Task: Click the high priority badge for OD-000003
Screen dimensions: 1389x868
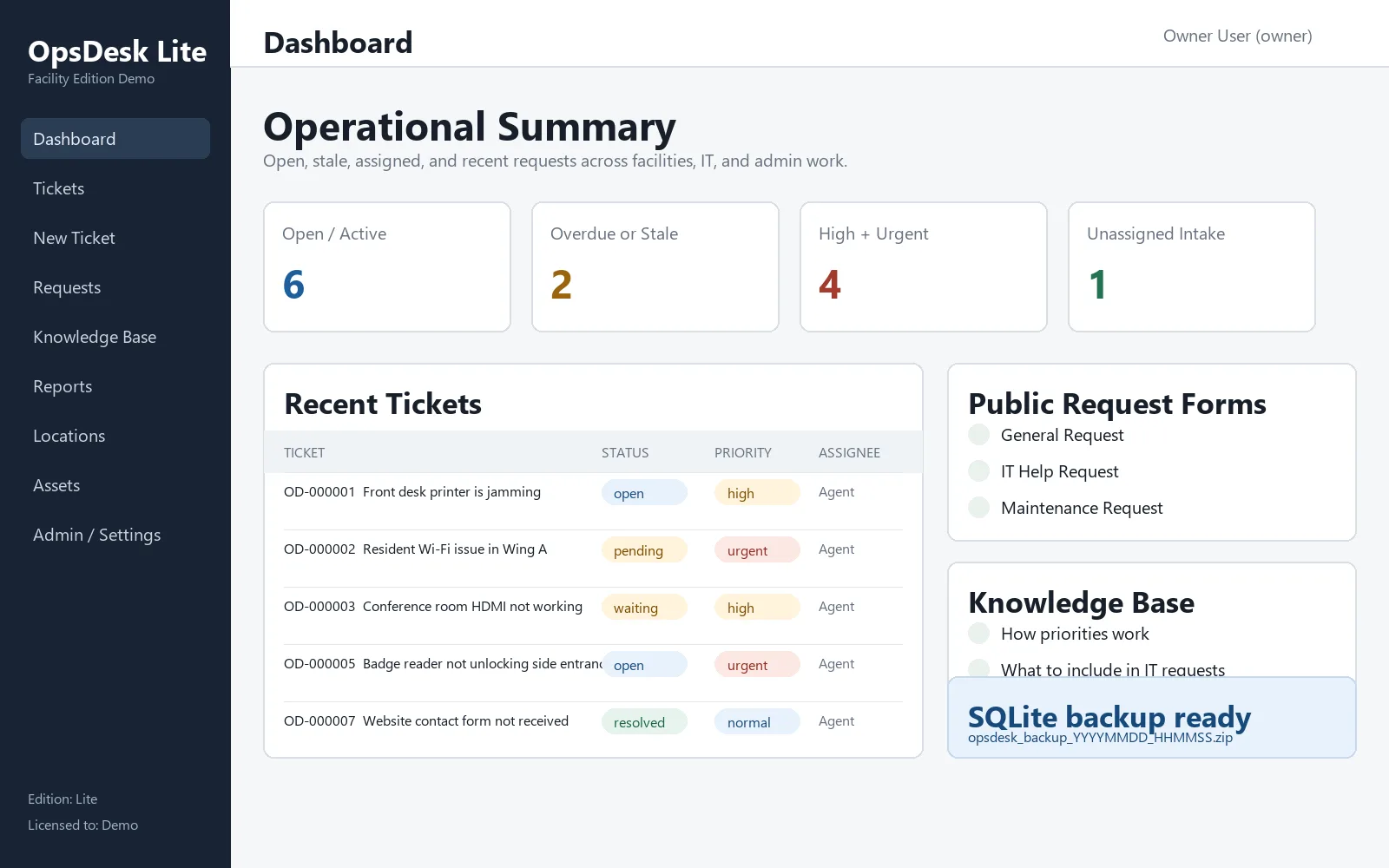Action: [x=757, y=608]
